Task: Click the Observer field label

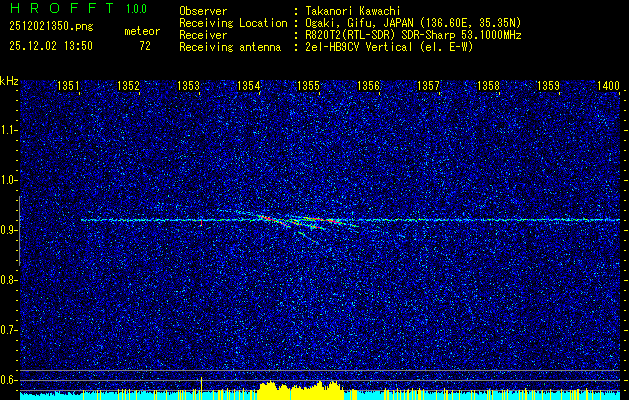Action: point(203,11)
